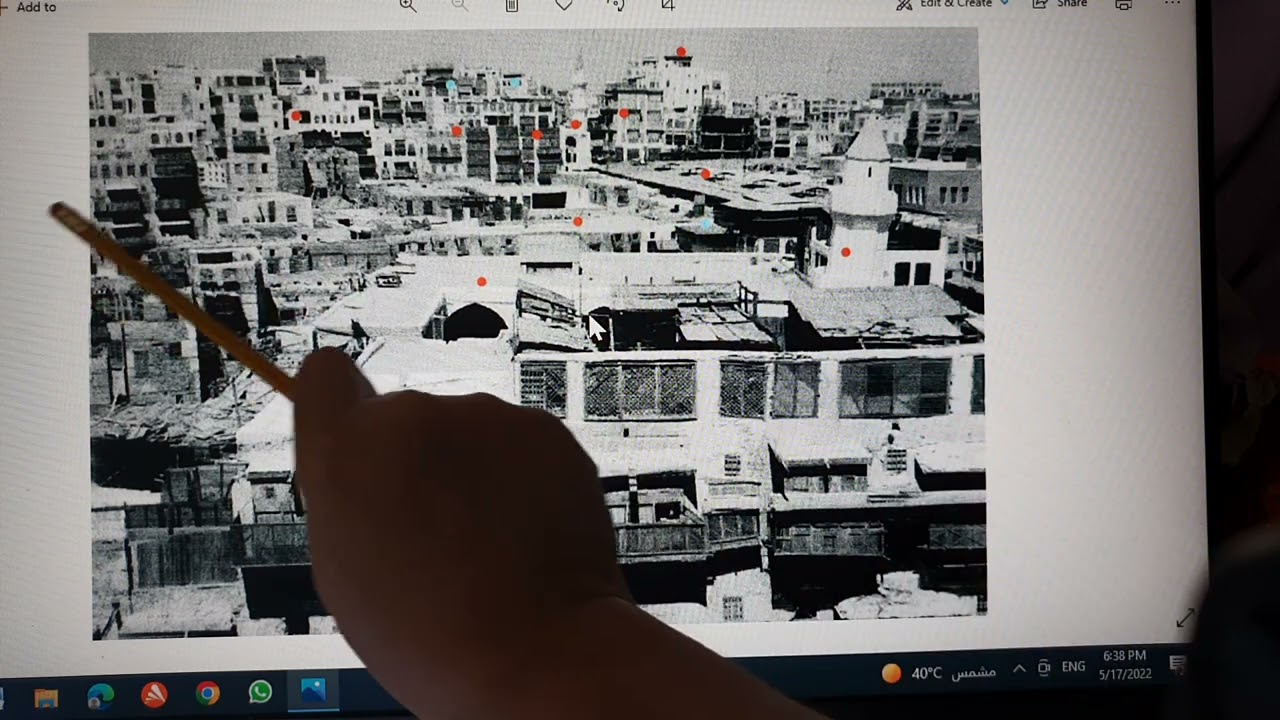Viewport: 1280px width, 720px height.
Task: Open the See more three-dots menu
Action: coord(1173,4)
